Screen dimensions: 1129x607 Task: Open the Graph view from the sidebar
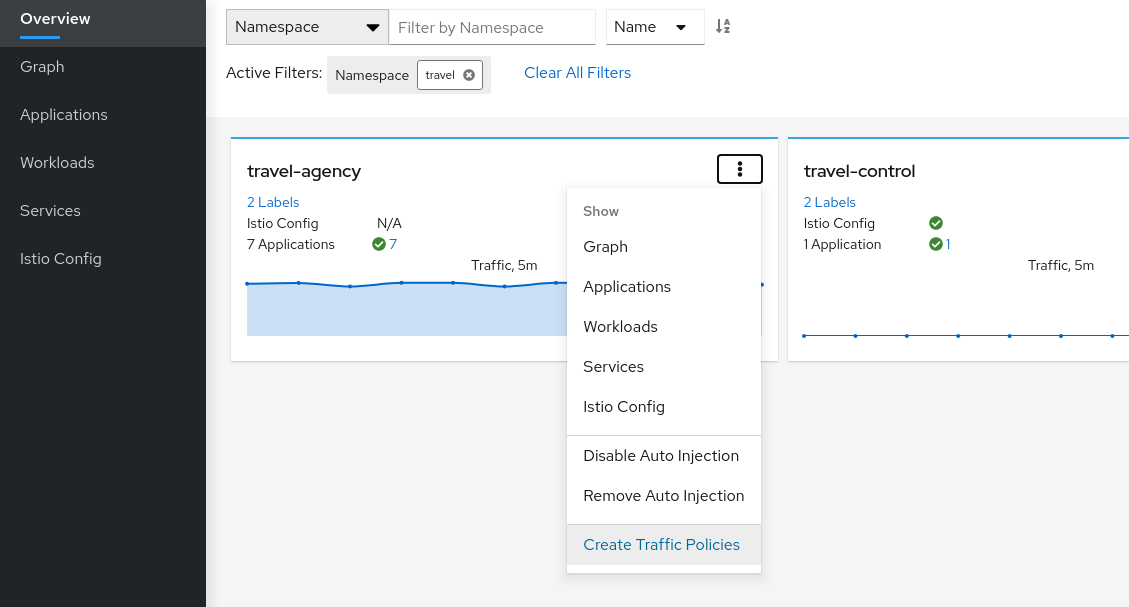tap(41, 66)
